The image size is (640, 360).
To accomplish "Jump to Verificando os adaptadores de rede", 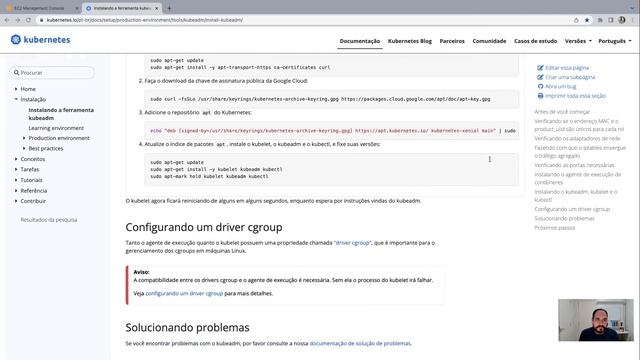I will [x=577, y=139].
